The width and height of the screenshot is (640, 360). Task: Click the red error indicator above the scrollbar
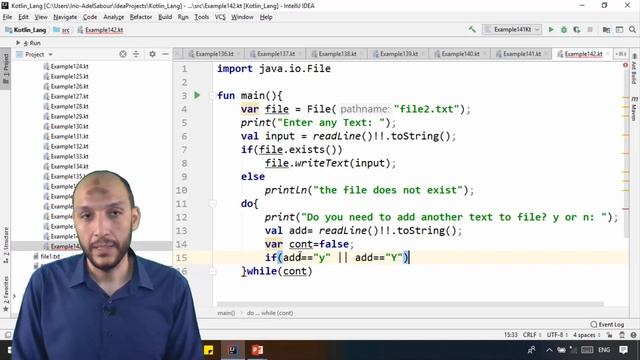(x=625, y=65)
